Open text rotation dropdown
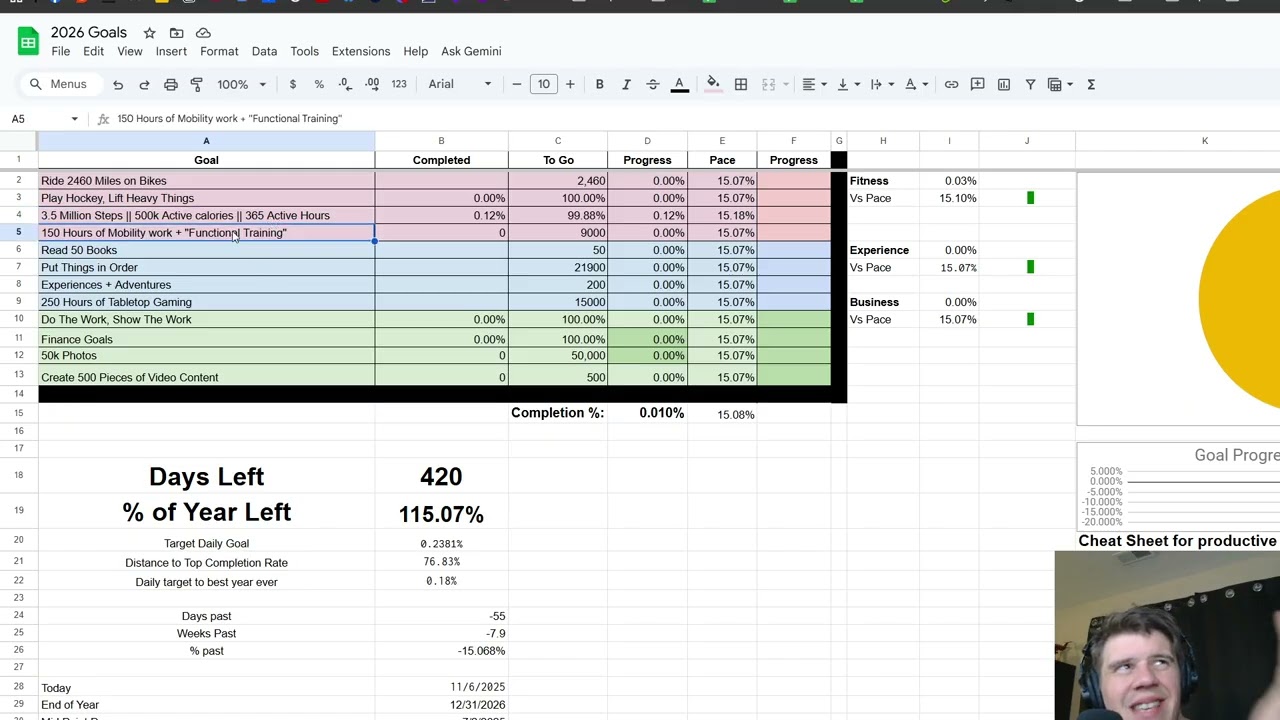Image resolution: width=1280 pixels, height=720 pixels. tap(916, 84)
